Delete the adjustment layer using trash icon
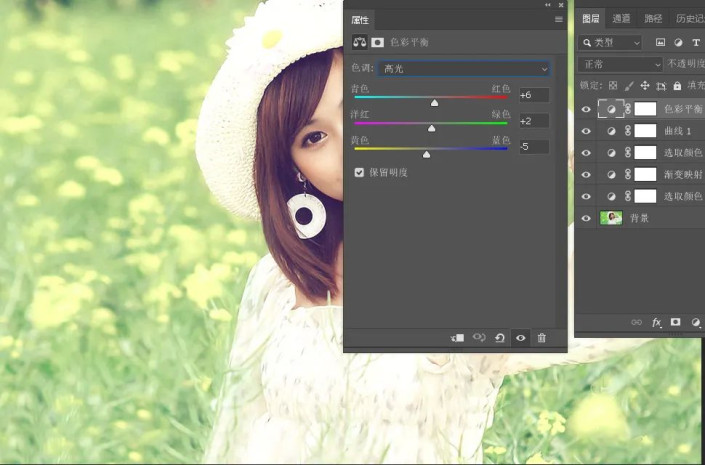705x465 pixels. click(541, 338)
